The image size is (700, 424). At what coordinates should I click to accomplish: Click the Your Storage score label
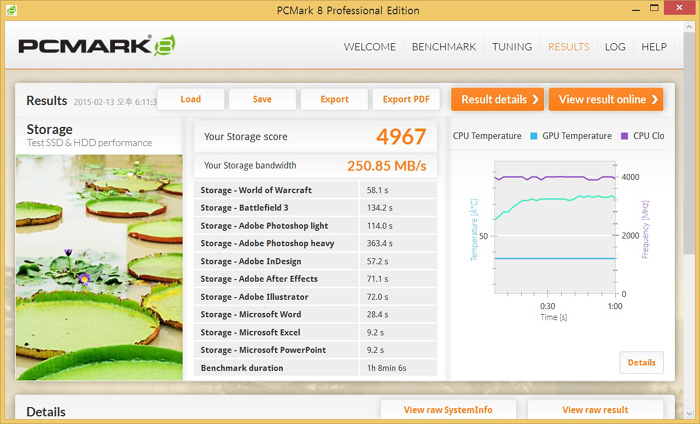[x=246, y=137]
